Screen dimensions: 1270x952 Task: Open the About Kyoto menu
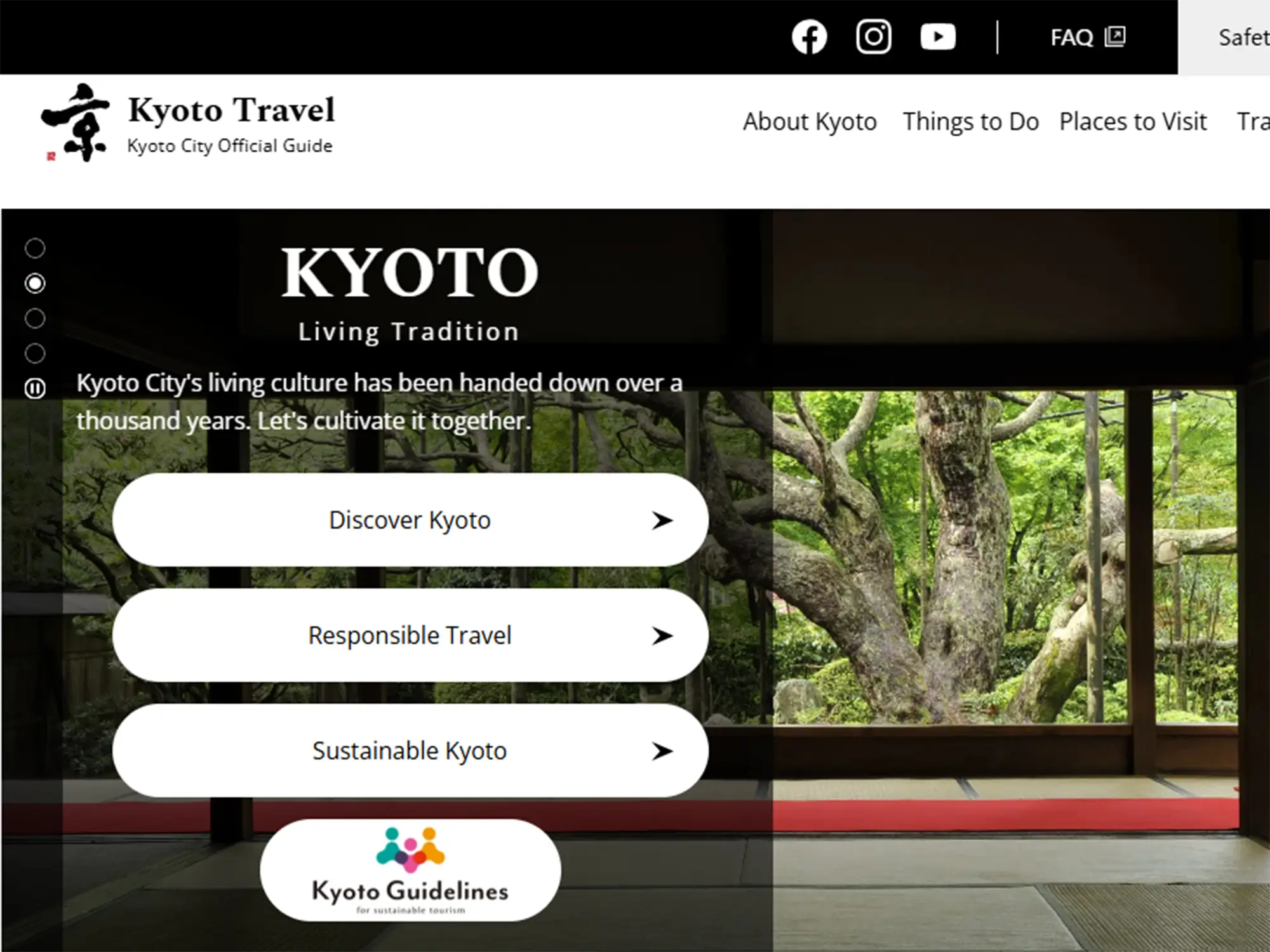[810, 121]
